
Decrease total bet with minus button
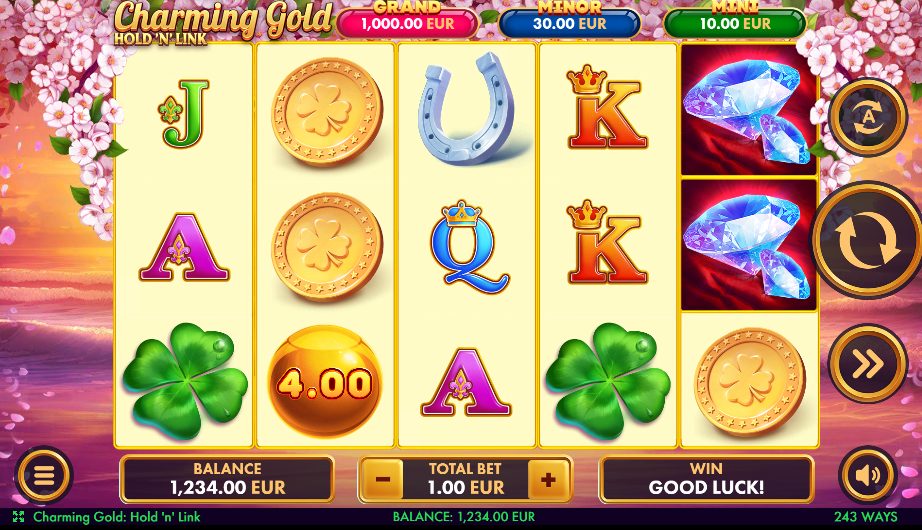point(382,479)
